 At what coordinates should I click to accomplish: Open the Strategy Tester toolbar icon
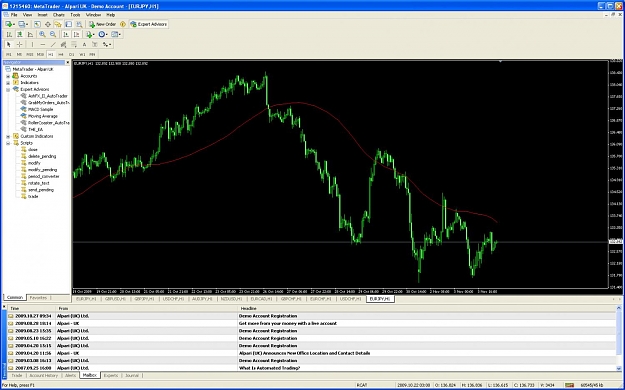point(79,24)
